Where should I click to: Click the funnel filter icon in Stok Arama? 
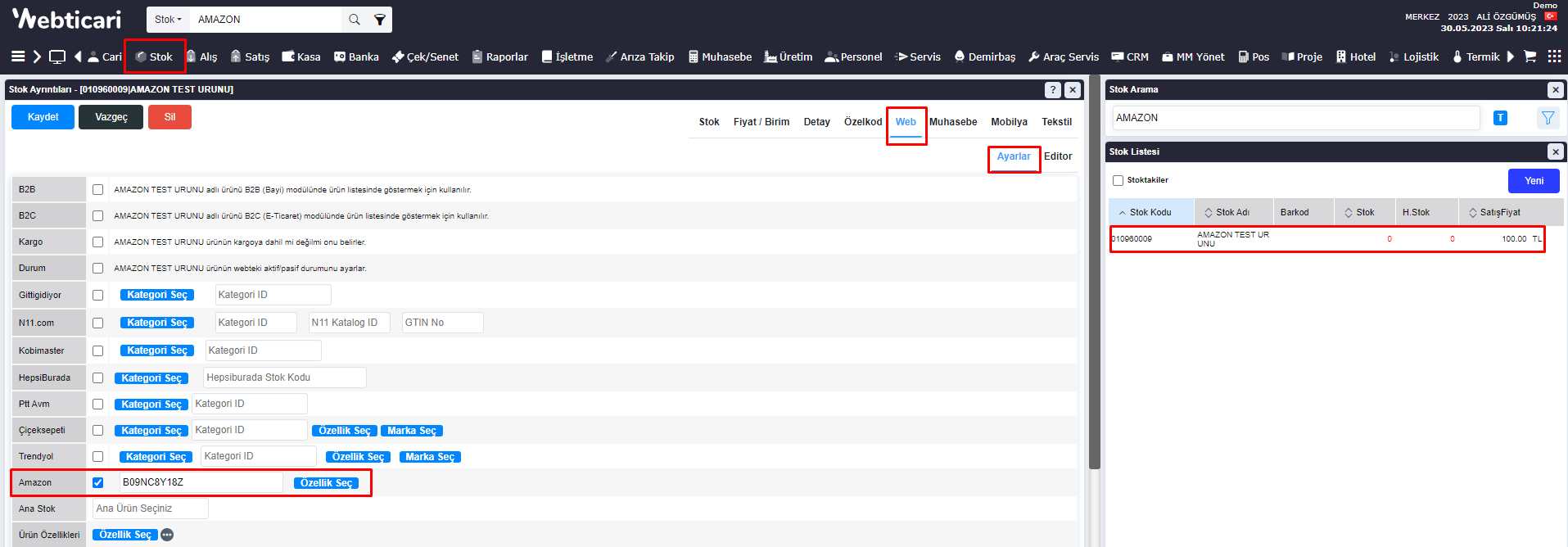coord(1548,118)
